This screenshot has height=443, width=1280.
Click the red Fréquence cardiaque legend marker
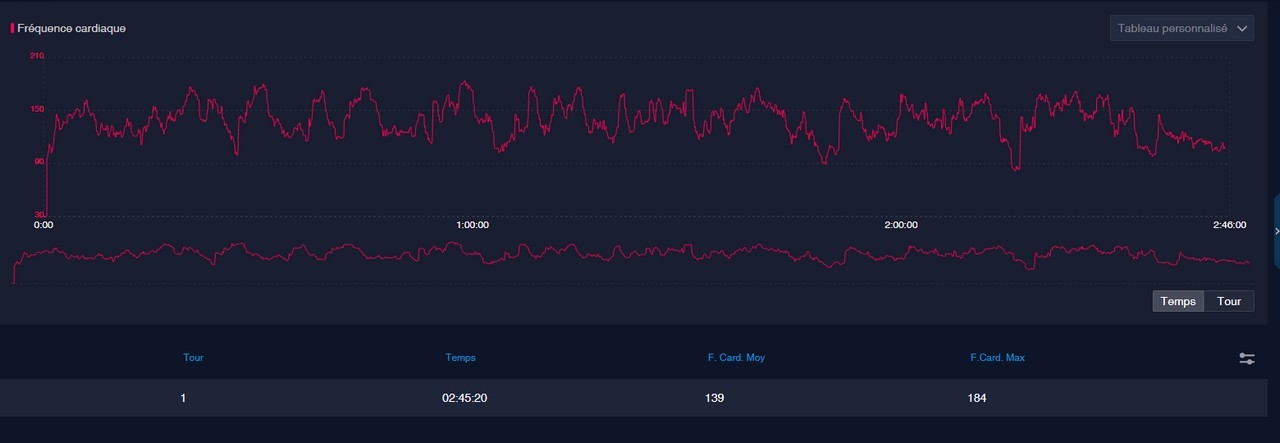[x=12, y=28]
